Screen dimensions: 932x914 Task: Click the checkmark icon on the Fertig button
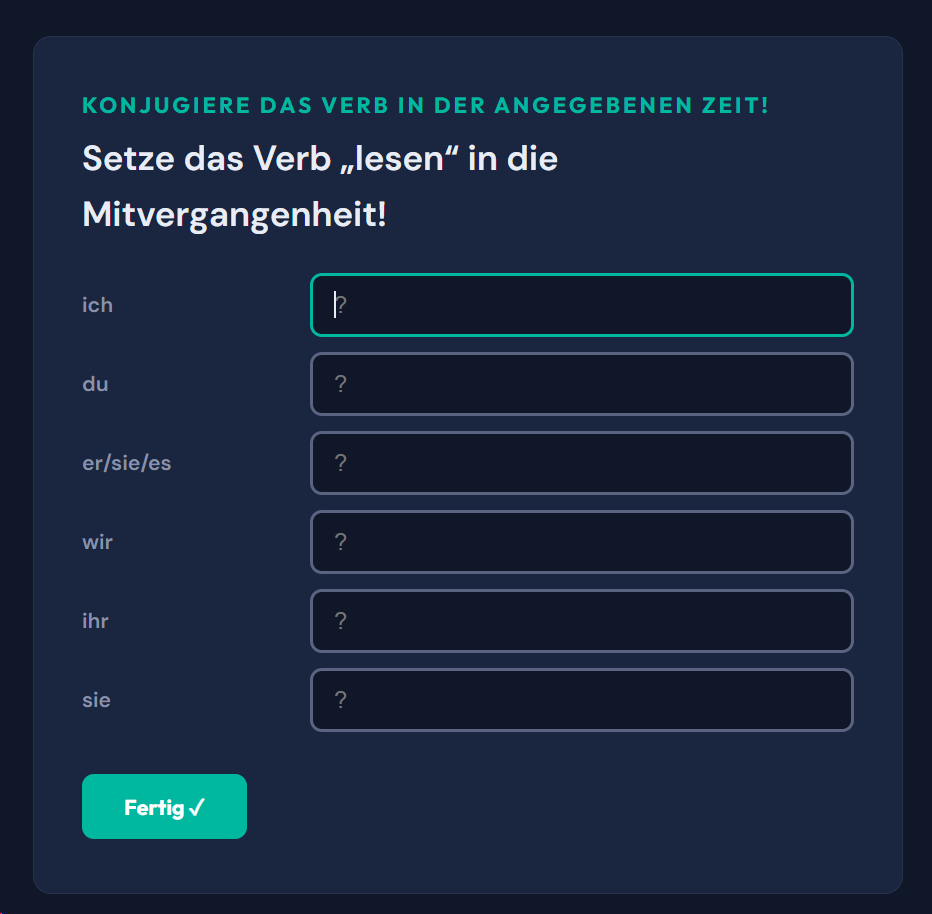click(197, 806)
